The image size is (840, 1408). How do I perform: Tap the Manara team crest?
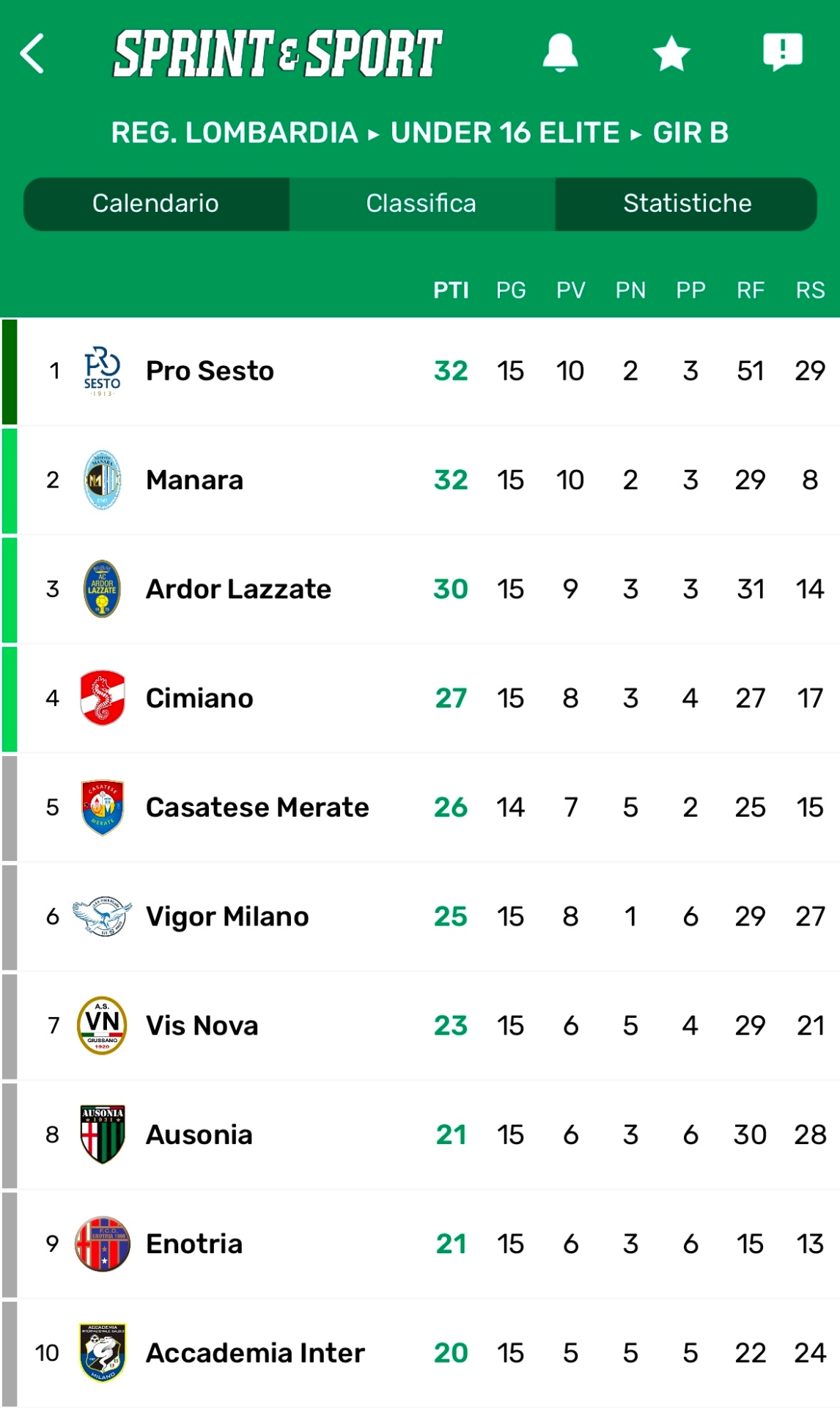tap(102, 480)
